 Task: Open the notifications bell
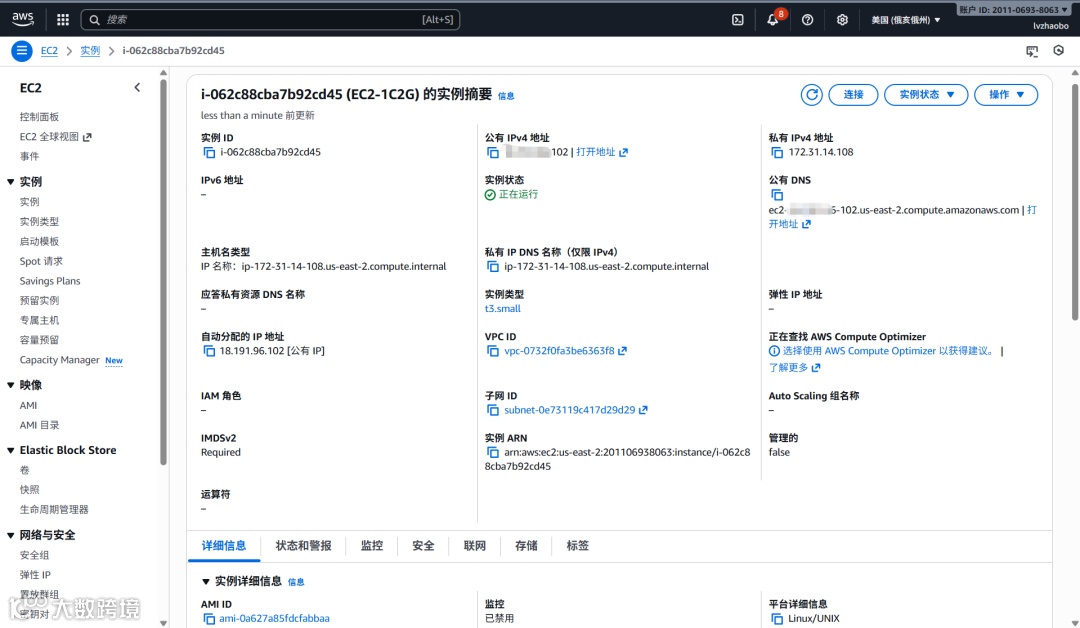773,20
